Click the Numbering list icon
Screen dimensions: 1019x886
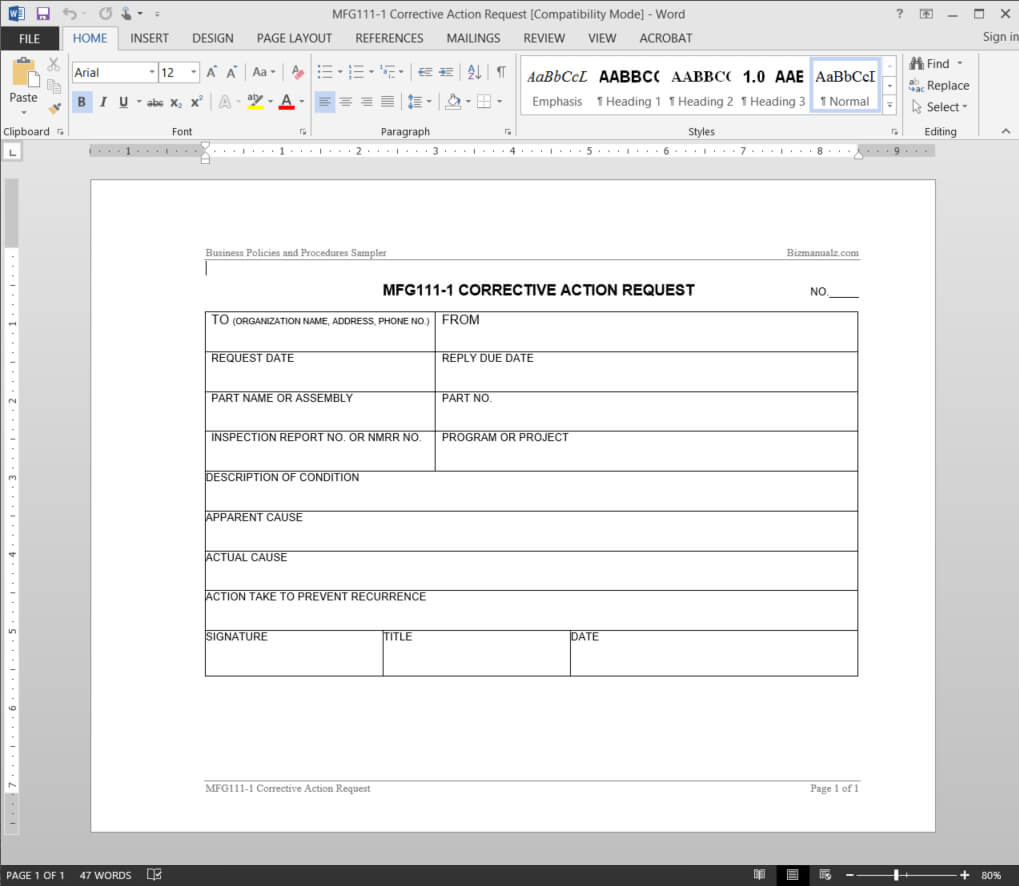pos(356,72)
